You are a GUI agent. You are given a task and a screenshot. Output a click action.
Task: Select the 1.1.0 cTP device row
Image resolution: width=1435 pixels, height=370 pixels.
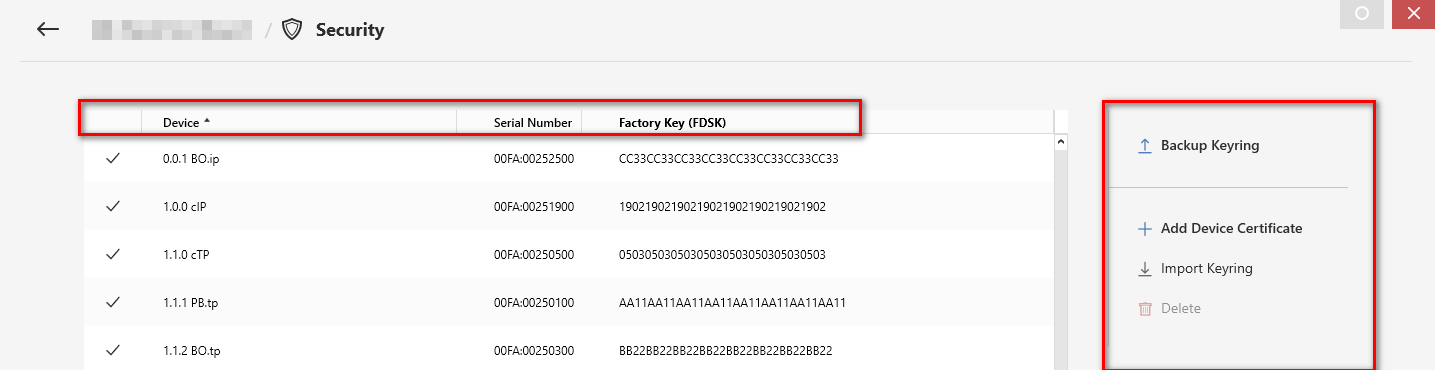coord(569,254)
